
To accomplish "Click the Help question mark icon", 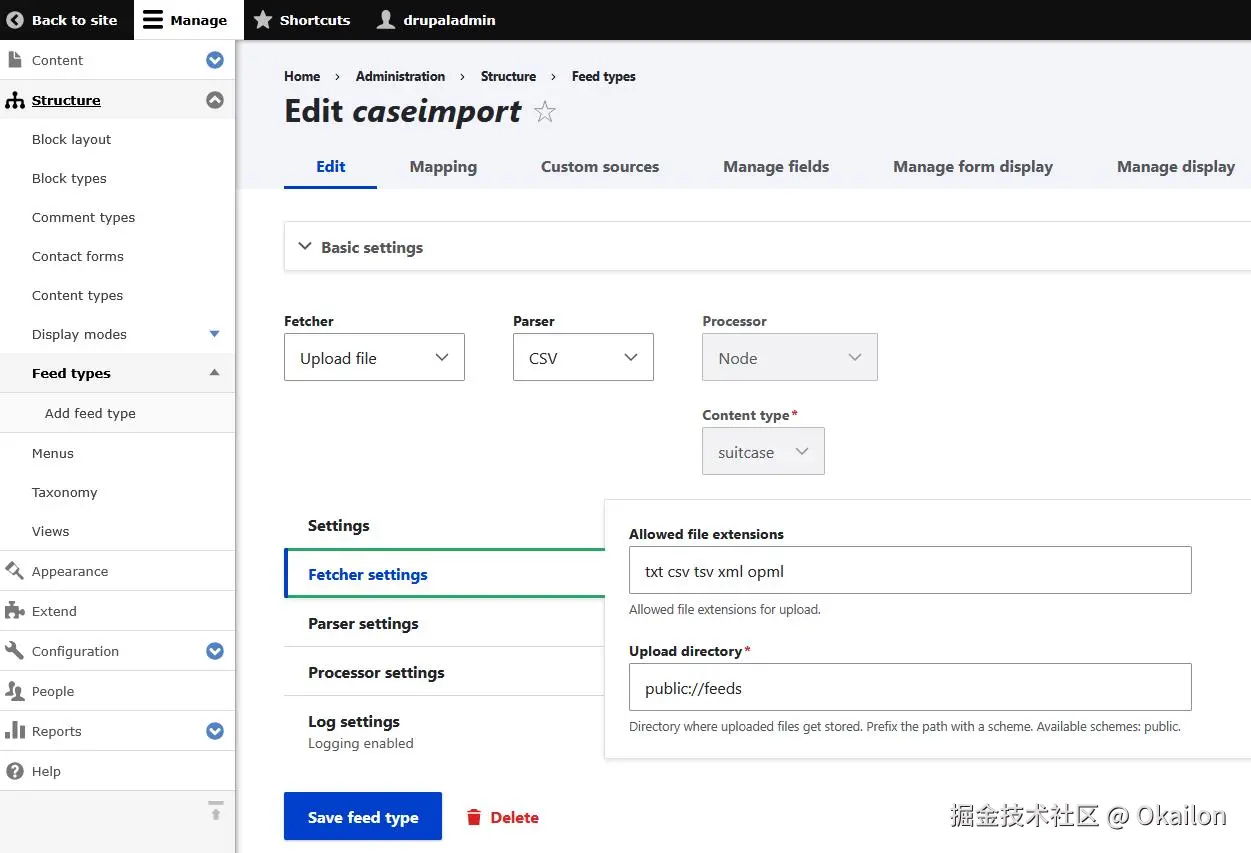I will (15, 771).
